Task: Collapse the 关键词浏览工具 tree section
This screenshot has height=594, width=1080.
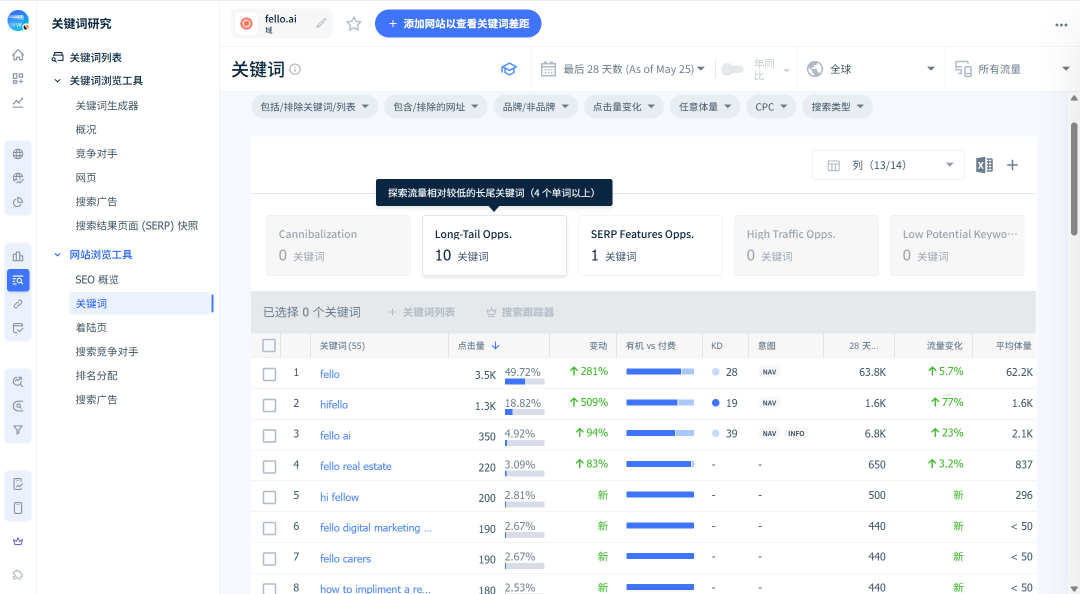Action: pos(58,81)
